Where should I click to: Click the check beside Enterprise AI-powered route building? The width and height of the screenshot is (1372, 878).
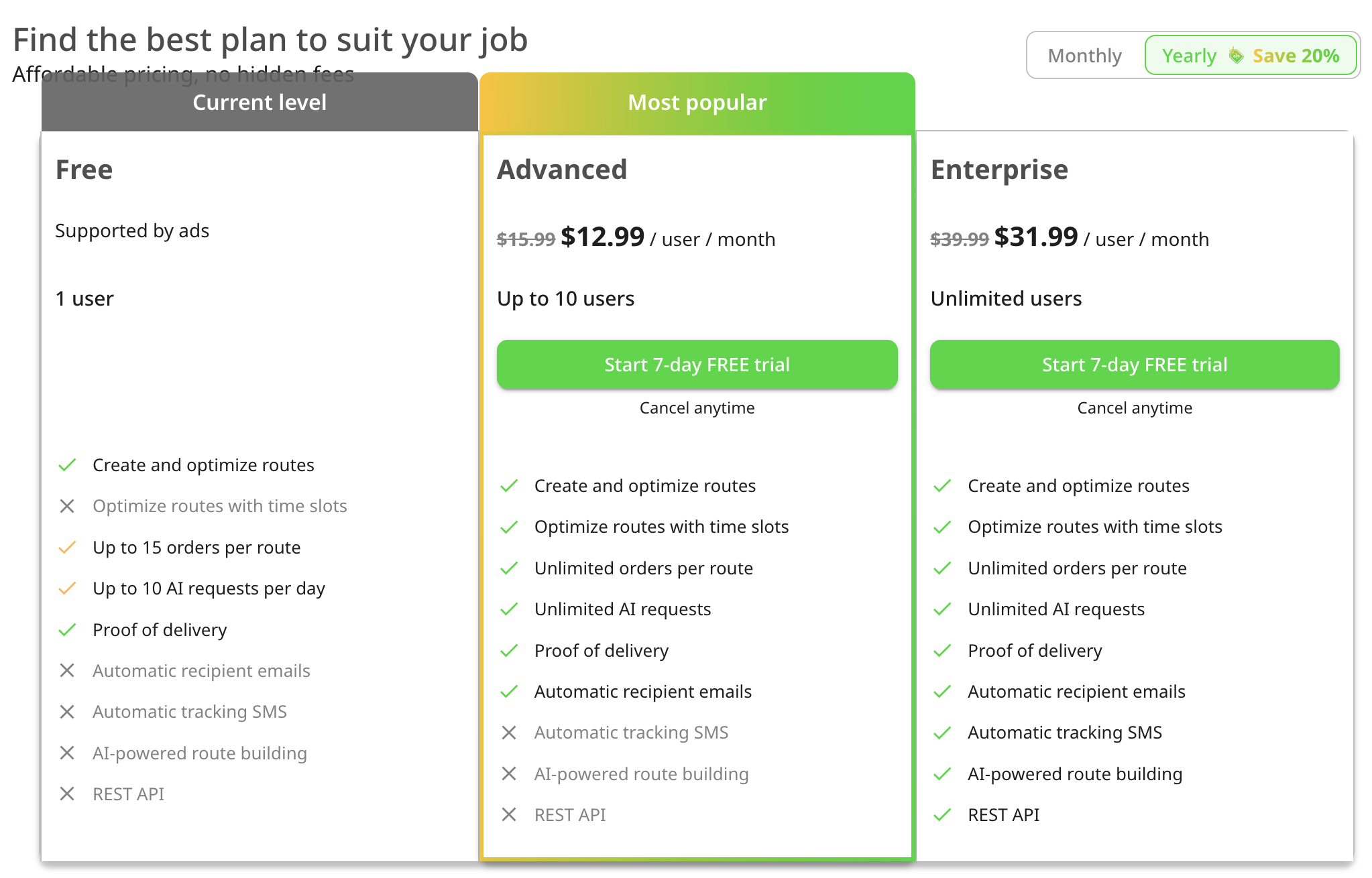pyautogui.click(x=942, y=774)
